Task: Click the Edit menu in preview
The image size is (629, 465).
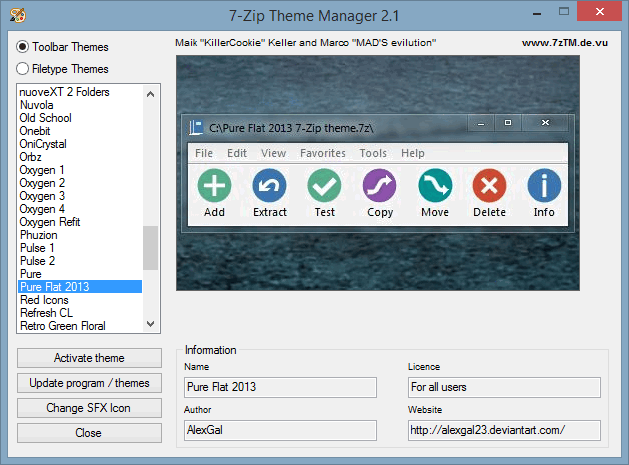Action: (x=237, y=153)
